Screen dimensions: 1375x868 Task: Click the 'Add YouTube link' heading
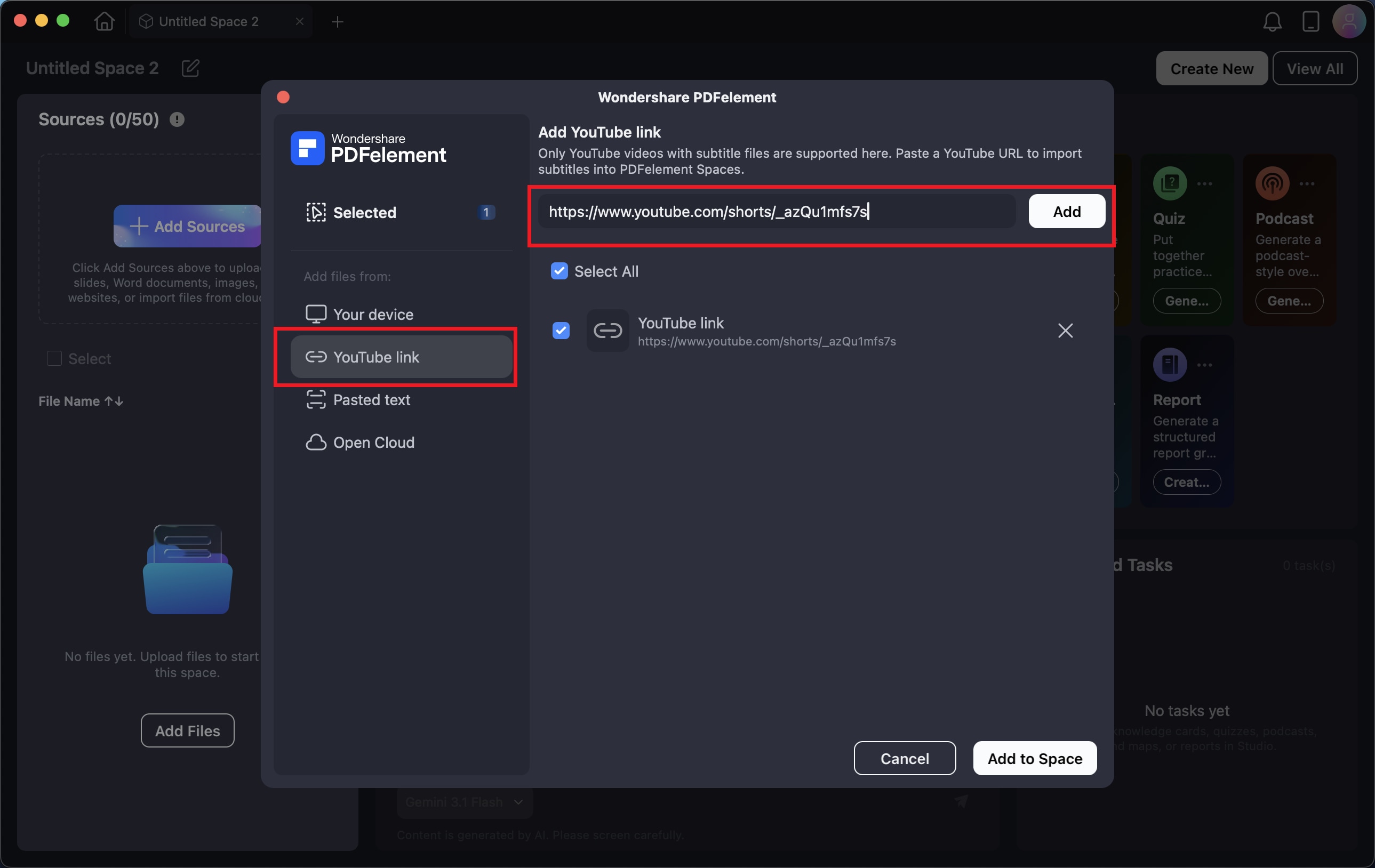click(x=599, y=132)
